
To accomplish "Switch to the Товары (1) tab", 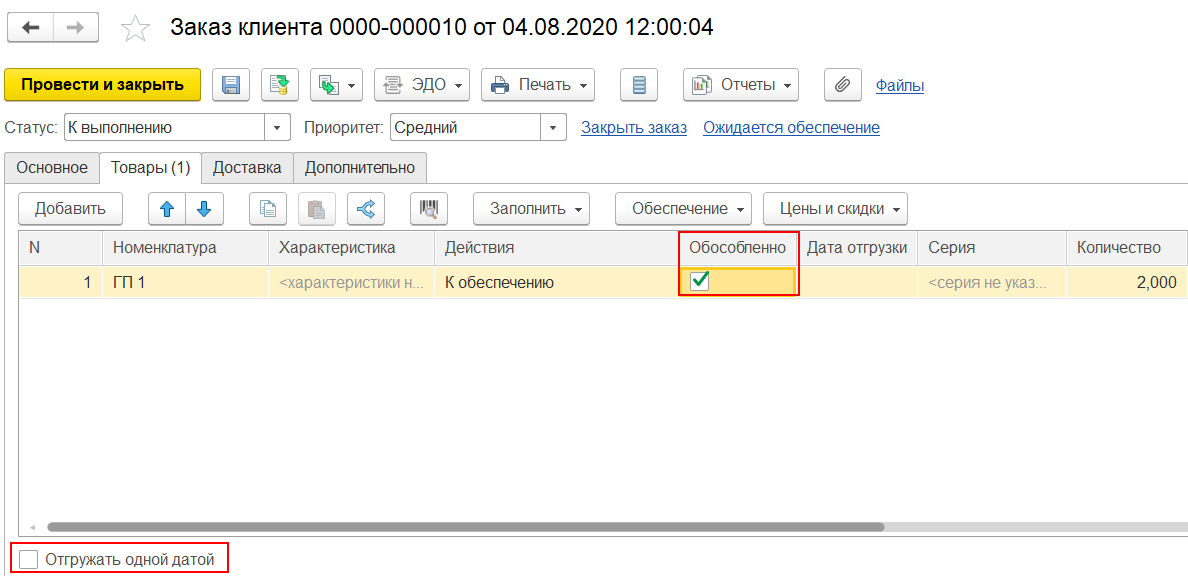I will pyautogui.click(x=150, y=168).
